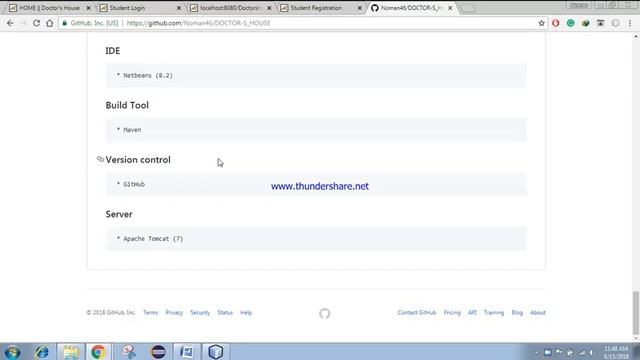Screen dimensions: 640x360
Task: Click the GitHub logo in footer
Action: 324,313
